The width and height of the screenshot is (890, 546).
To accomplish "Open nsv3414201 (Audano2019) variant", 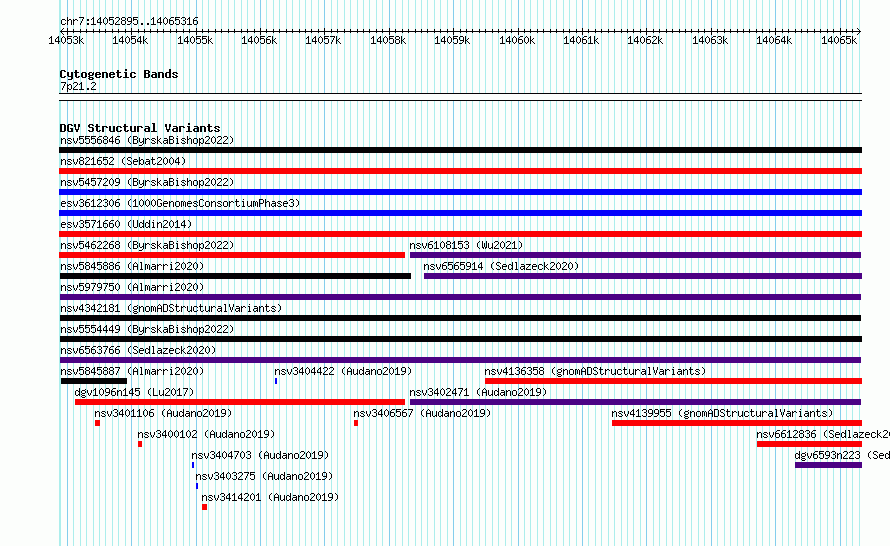I will (x=270, y=497).
